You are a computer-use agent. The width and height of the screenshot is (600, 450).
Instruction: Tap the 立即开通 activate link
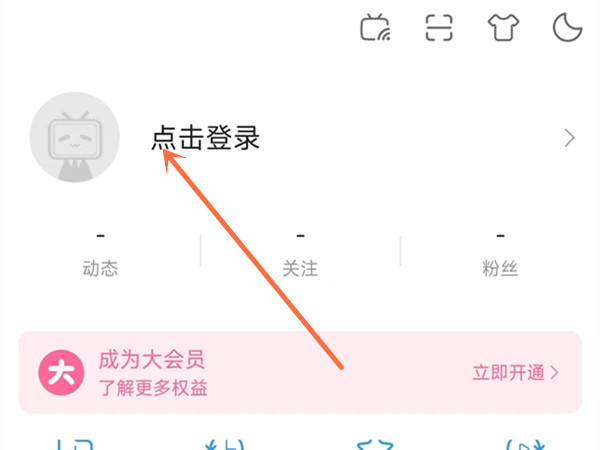(509, 372)
